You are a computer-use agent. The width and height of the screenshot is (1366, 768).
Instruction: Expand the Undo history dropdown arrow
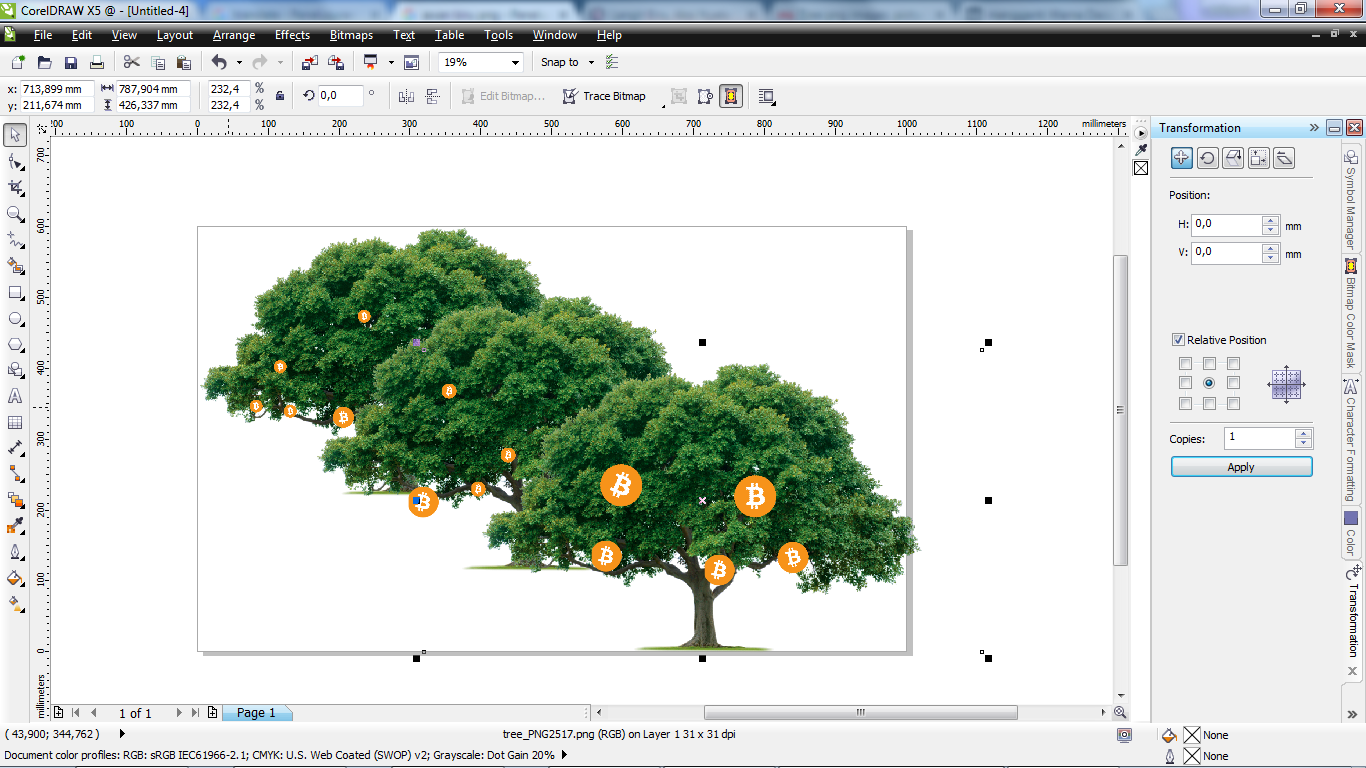point(239,62)
